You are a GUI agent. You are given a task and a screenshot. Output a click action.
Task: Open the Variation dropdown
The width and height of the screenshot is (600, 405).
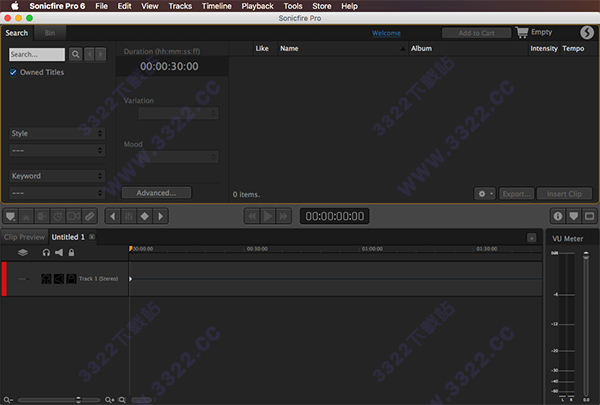[x=178, y=113]
